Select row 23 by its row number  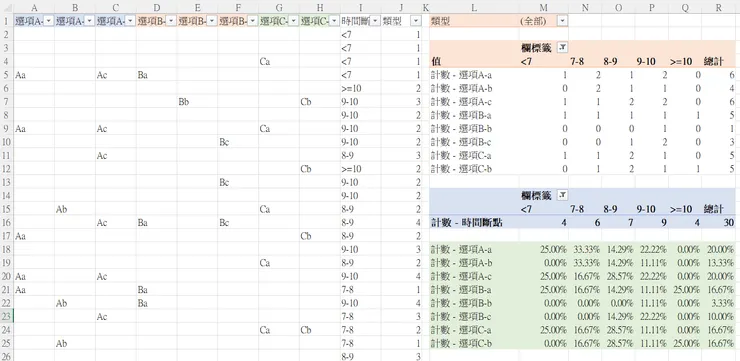tap(7, 317)
